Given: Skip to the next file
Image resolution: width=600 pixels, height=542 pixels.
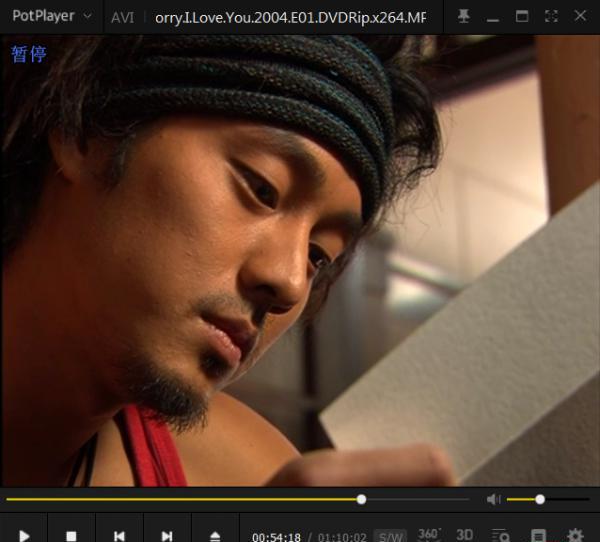Looking at the screenshot, I should tap(167, 535).
